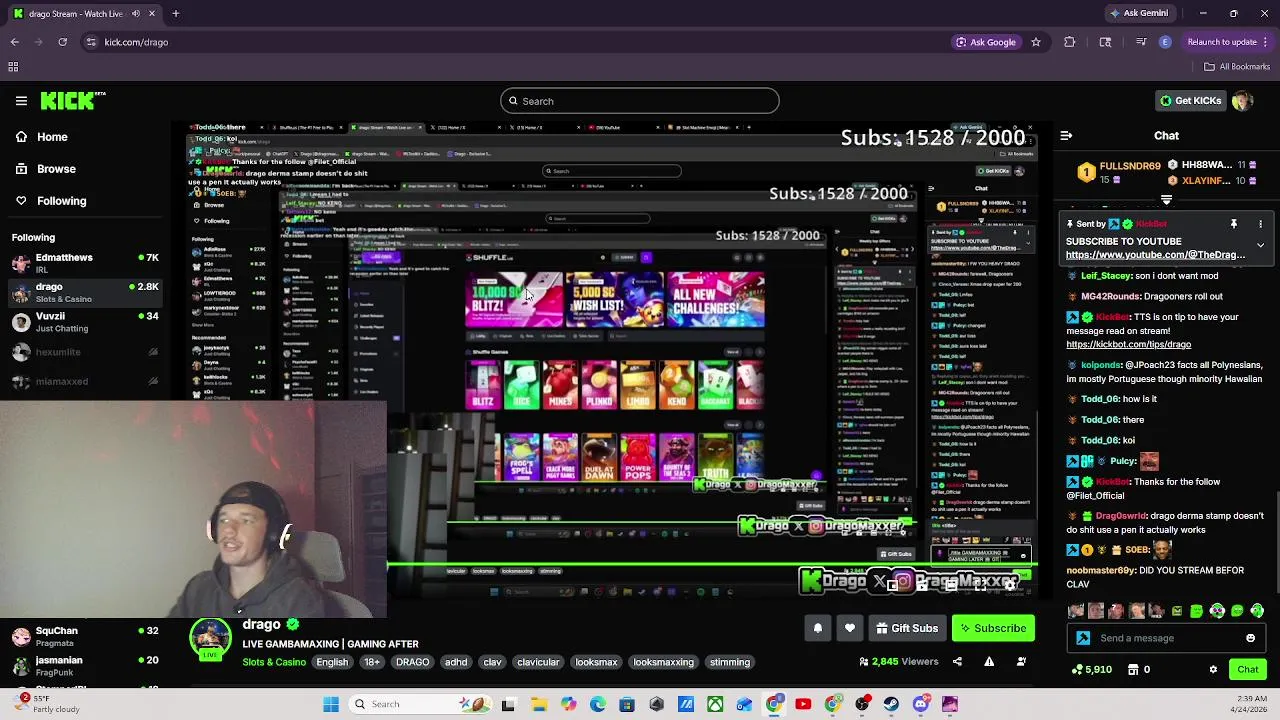Click drago's live avatar
The width and height of the screenshot is (1280, 720).
[x=210, y=639]
